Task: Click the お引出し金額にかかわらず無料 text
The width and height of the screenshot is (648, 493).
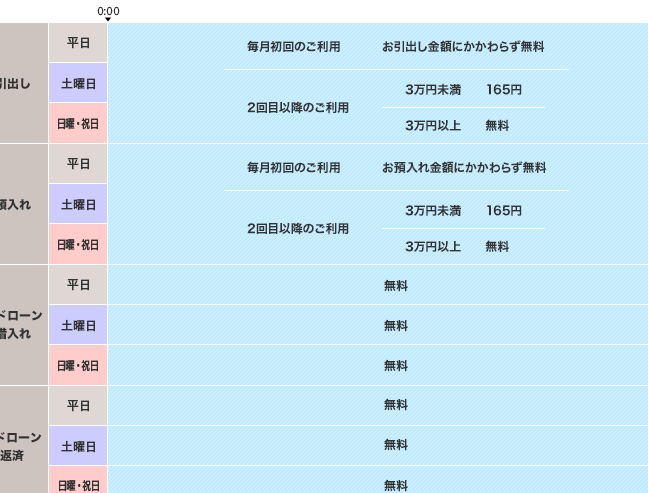Action: [463, 47]
